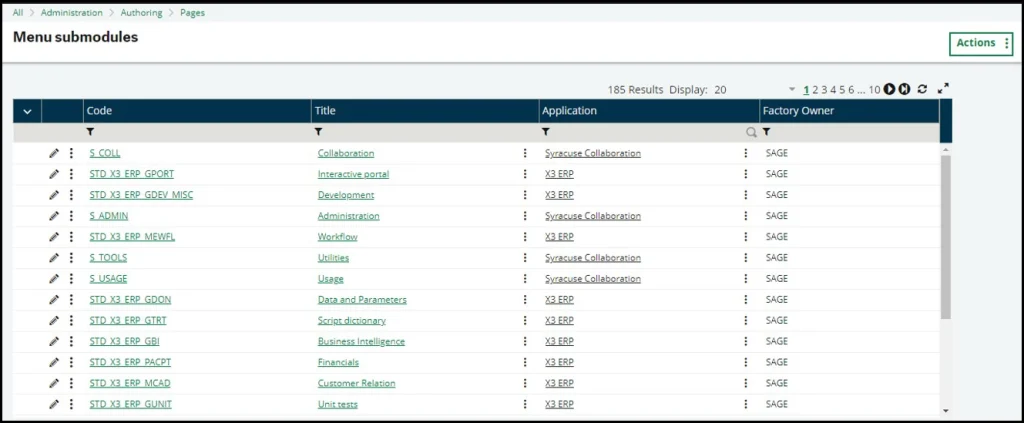
Task: Click filter icon under Code column
Action: [90, 132]
